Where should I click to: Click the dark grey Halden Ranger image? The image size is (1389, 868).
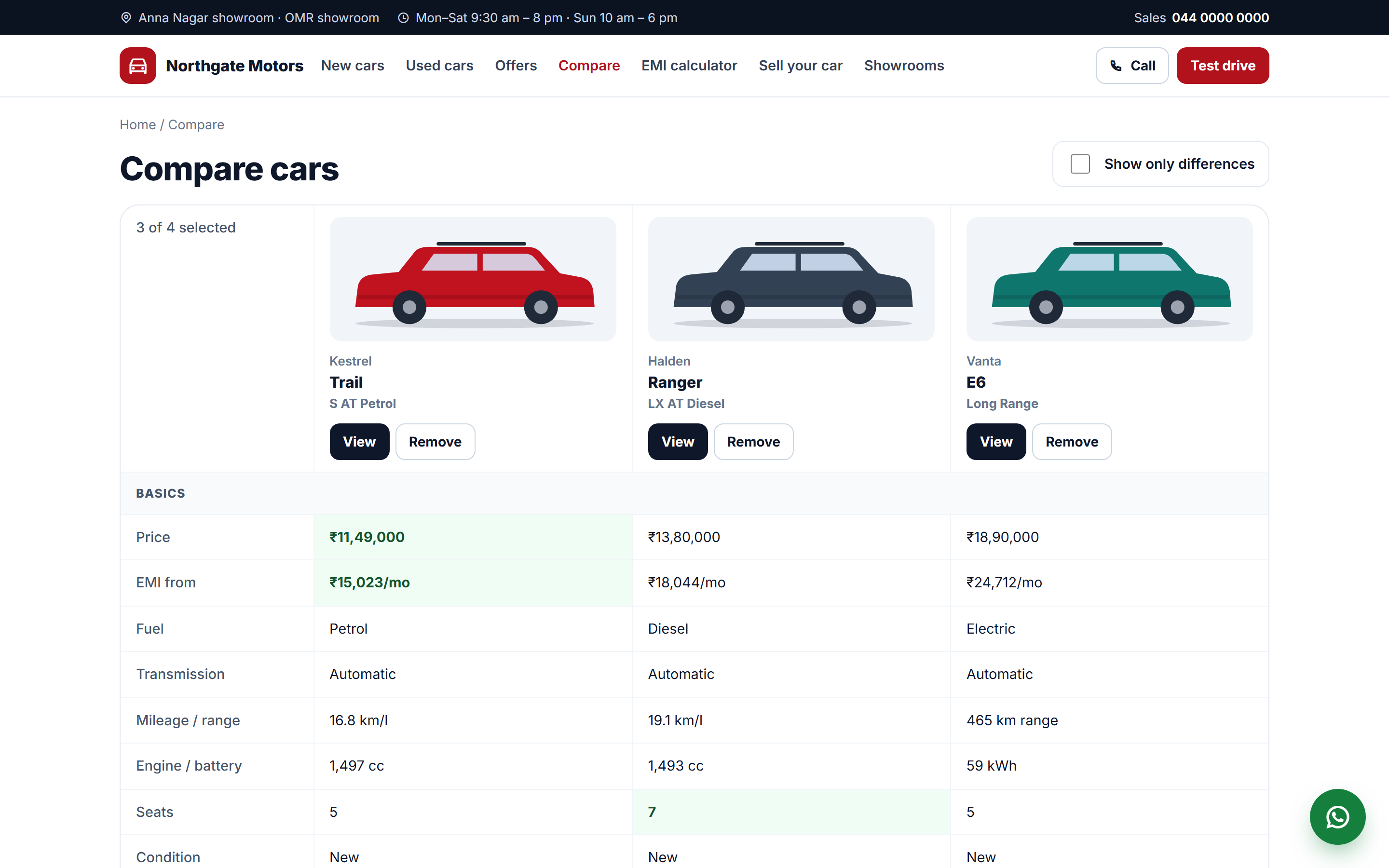(791, 279)
